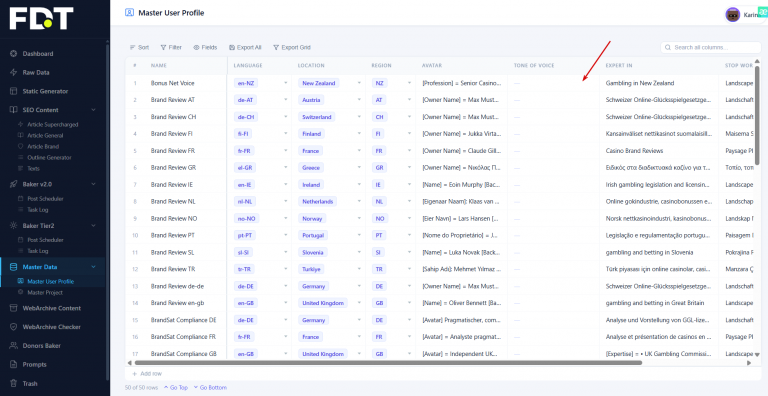
Task: Click the Prompts document icon
Action: (14, 365)
